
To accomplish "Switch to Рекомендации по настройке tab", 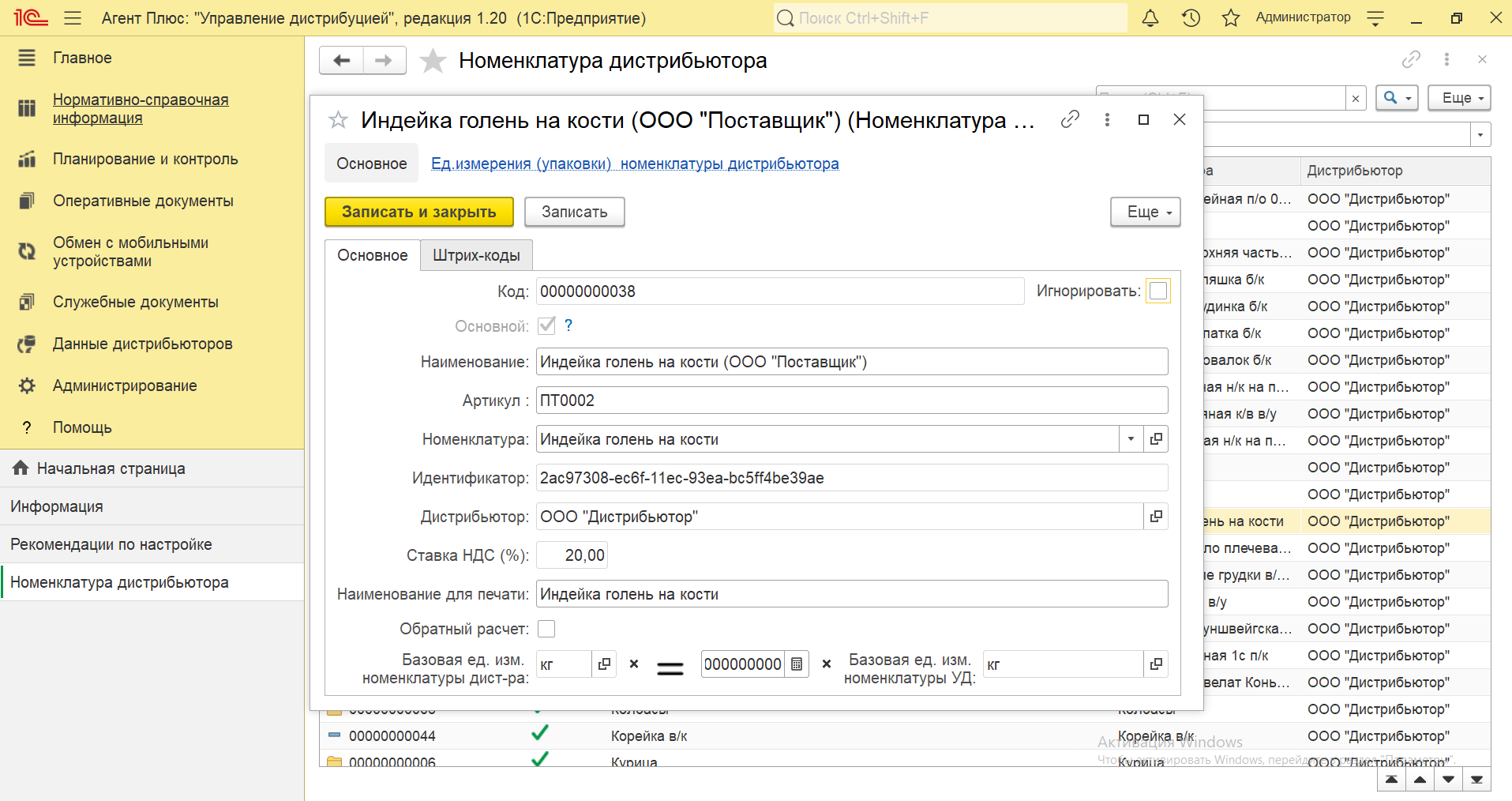I will point(152,544).
